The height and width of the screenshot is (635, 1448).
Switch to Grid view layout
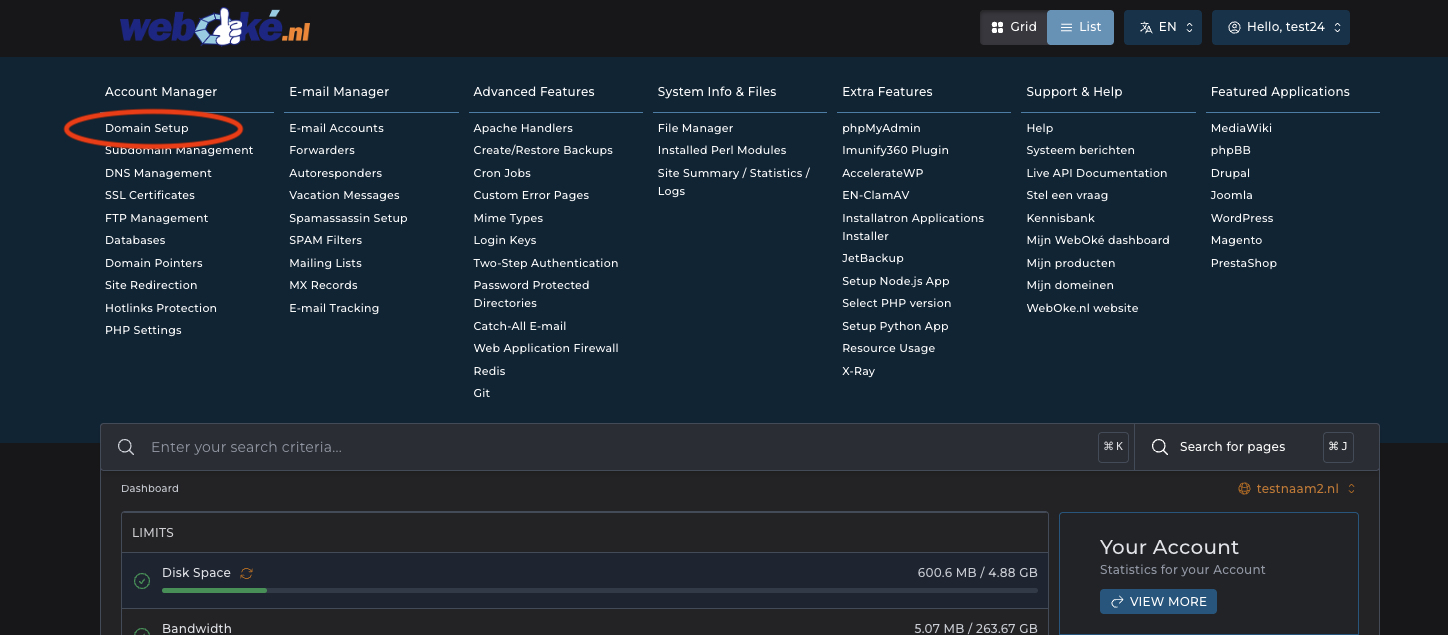1013,27
